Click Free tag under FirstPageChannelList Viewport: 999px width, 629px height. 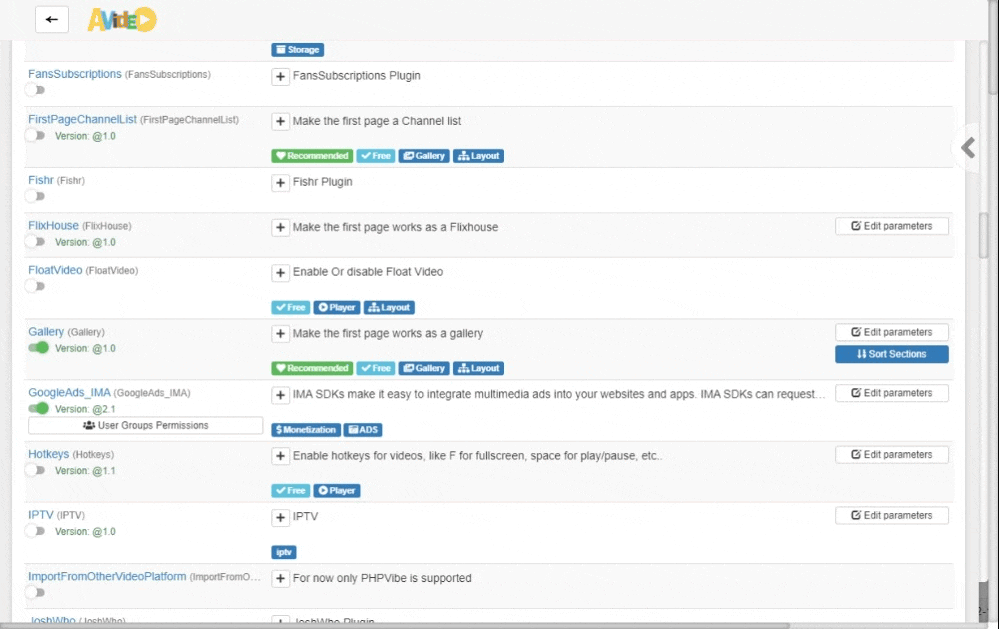point(376,156)
